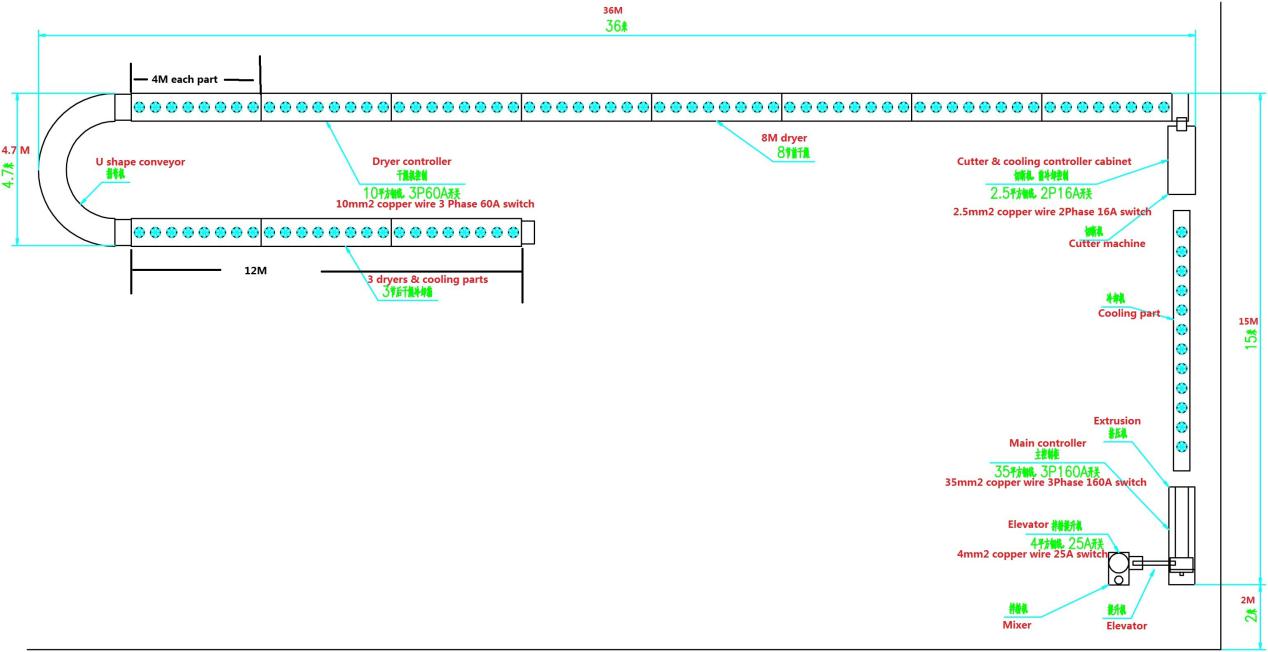Image resolution: width=1268 pixels, height=652 pixels.
Task: Select the red 4.7 M height label
Action: point(17,151)
